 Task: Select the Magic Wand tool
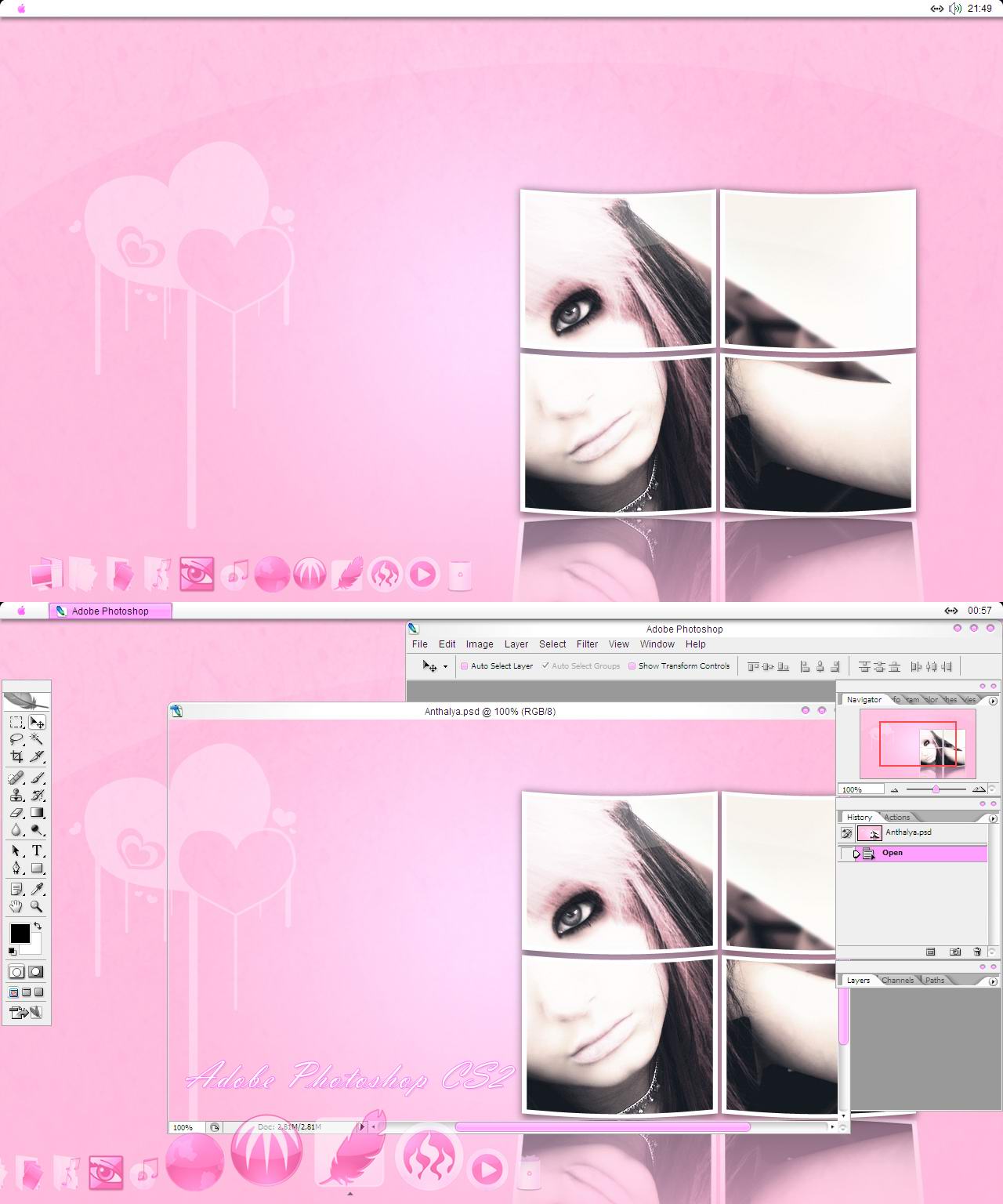pyautogui.click(x=37, y=739)
